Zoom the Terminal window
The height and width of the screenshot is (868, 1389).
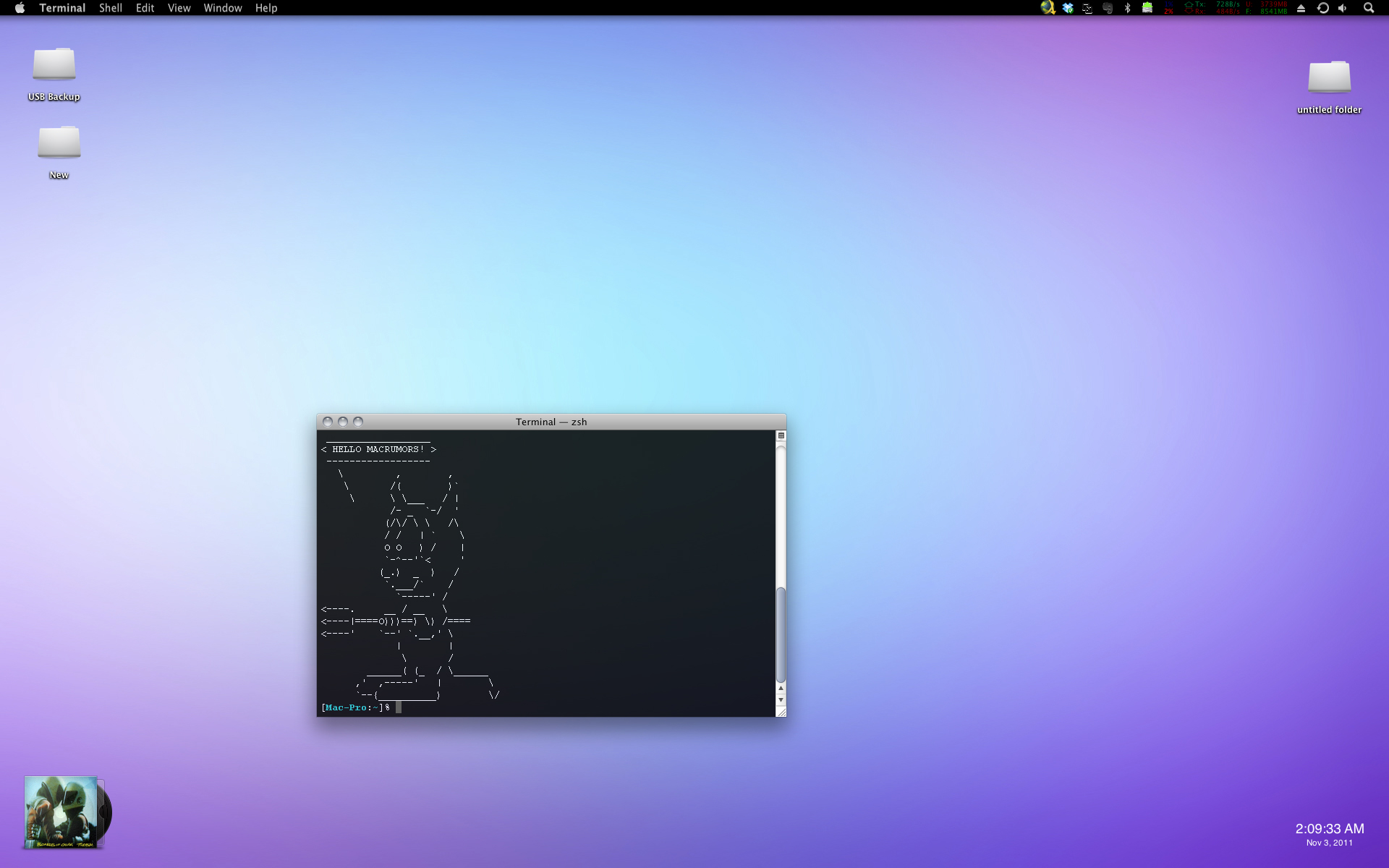pos(358,422)
